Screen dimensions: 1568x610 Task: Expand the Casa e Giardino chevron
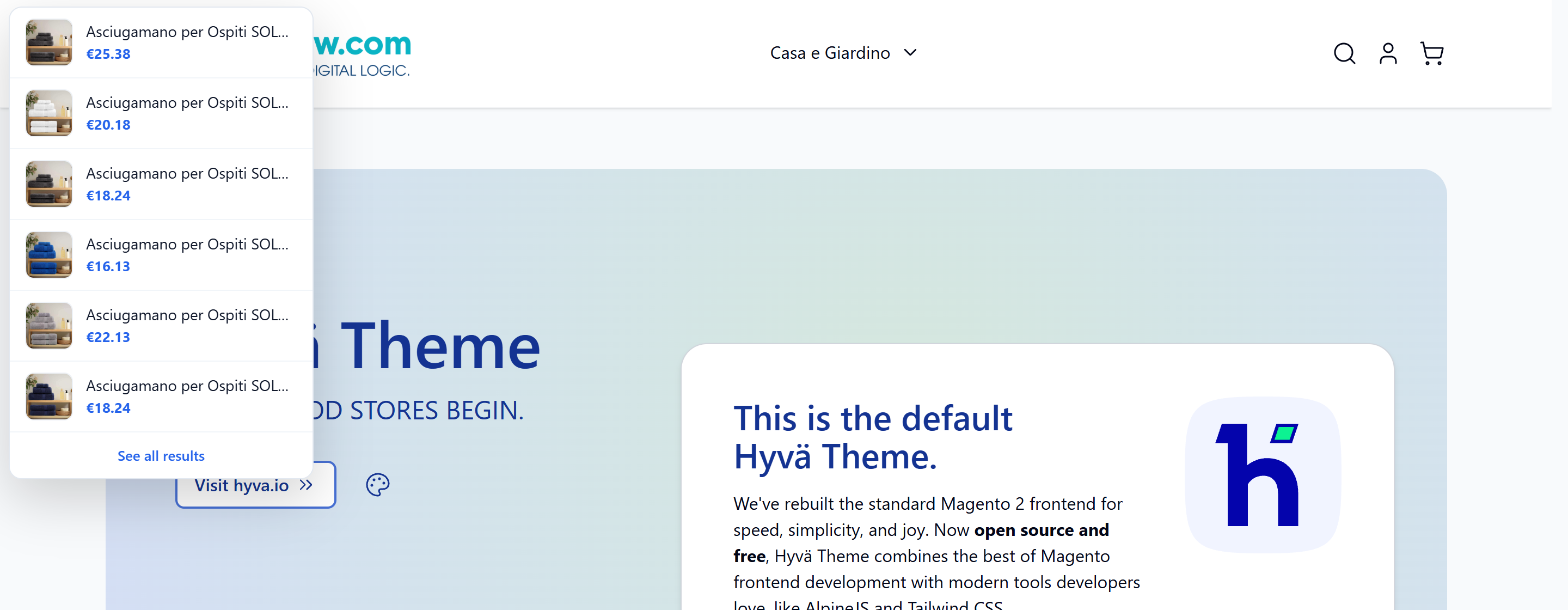click(x=910, y=52)
